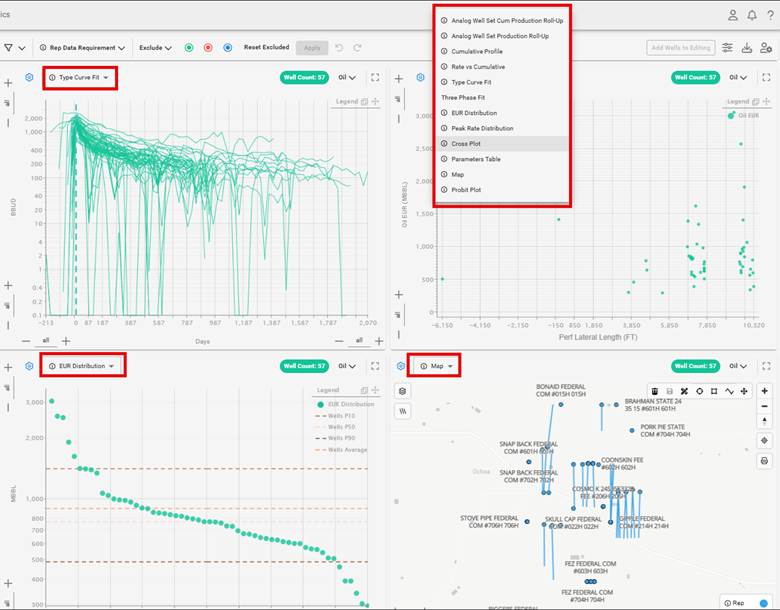Zoom in on the map
Screen dimensions: 780x610
pyautogui.click(x=765, y=390)
